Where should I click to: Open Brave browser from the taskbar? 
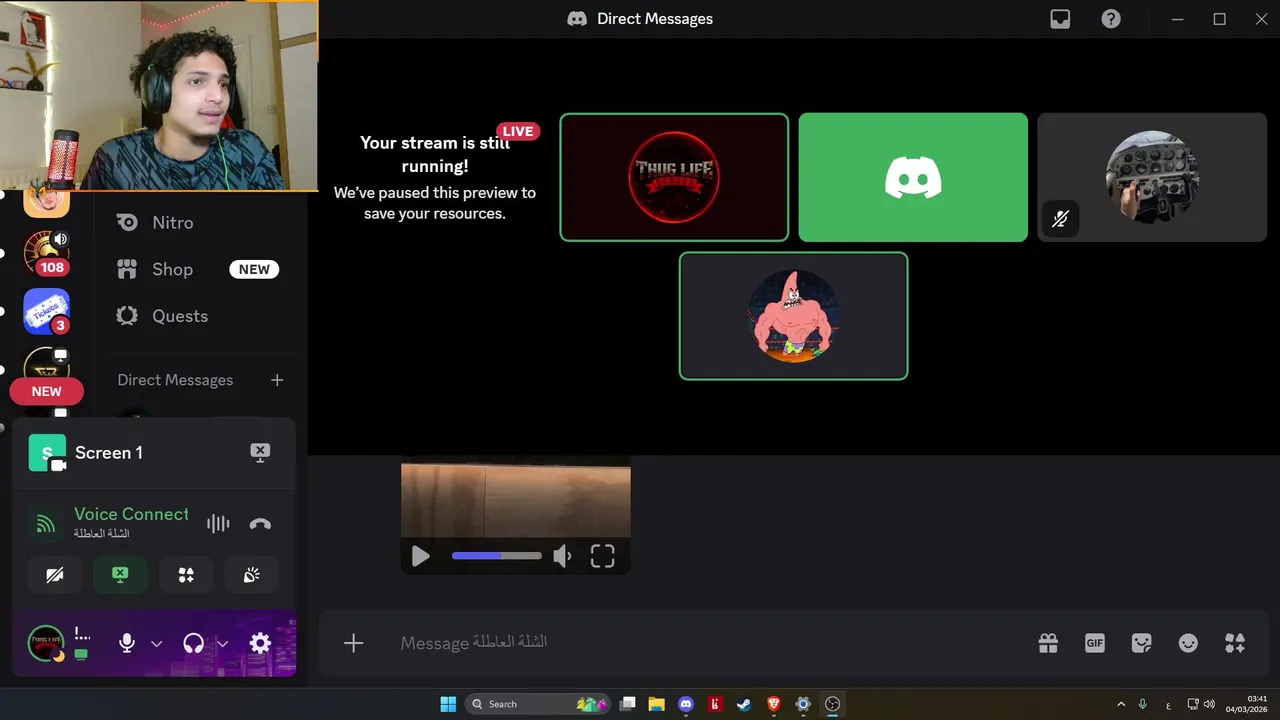click(x=773, y=704)
